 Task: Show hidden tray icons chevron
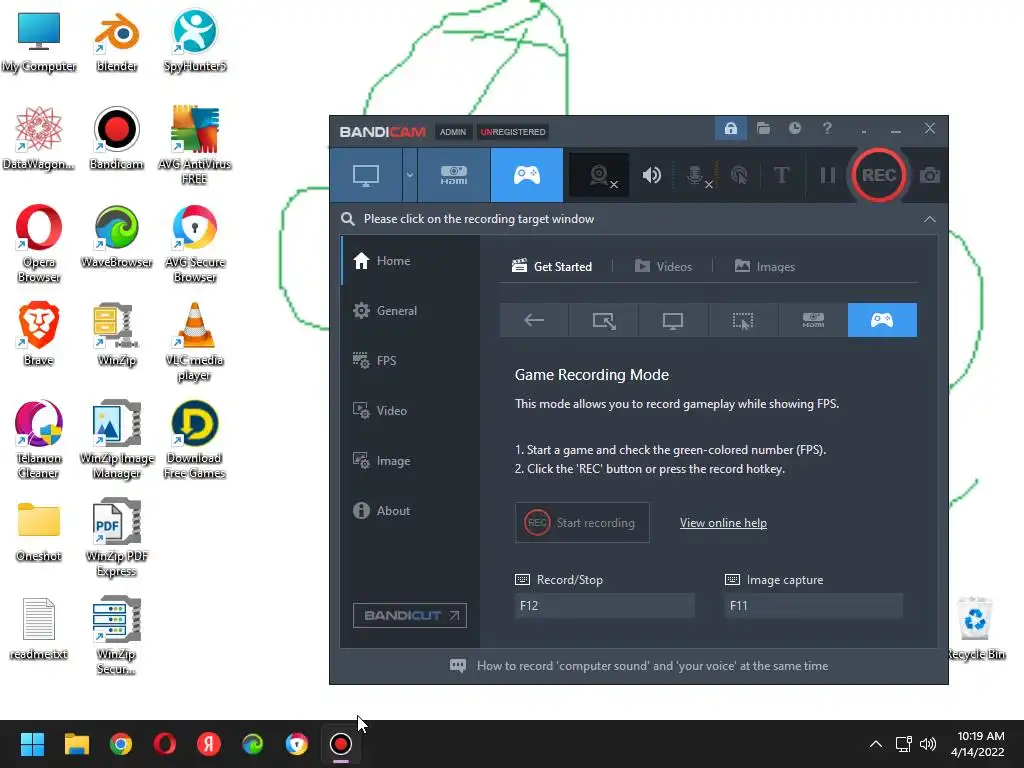pos(876,744)
